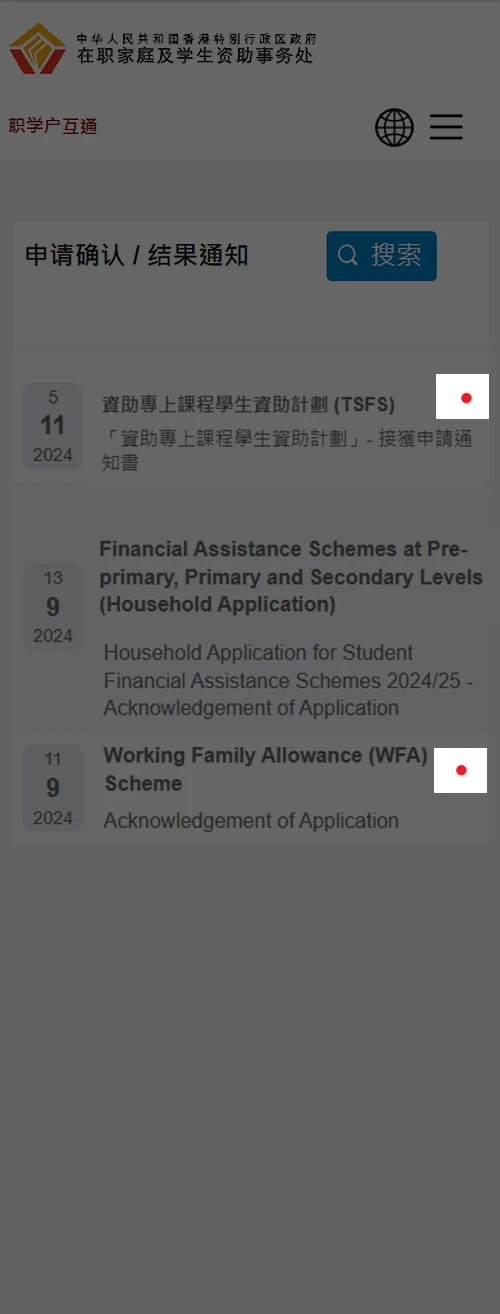This screenshot has height=1314, width=500.
Task: Open the 接獲申請通知書 description under TSFS
Action: pos(287,450)
